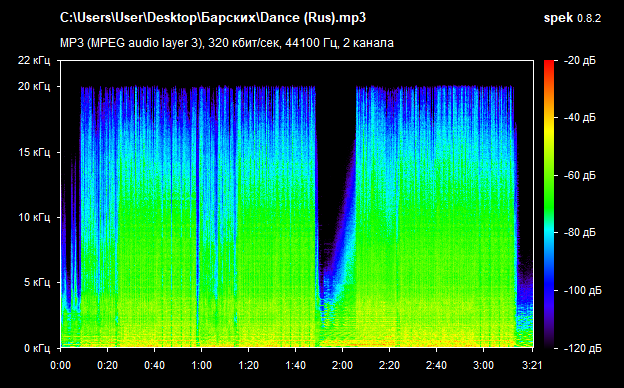
Task: Click the 0:00 time axis label
Action: tap(60, 365)
